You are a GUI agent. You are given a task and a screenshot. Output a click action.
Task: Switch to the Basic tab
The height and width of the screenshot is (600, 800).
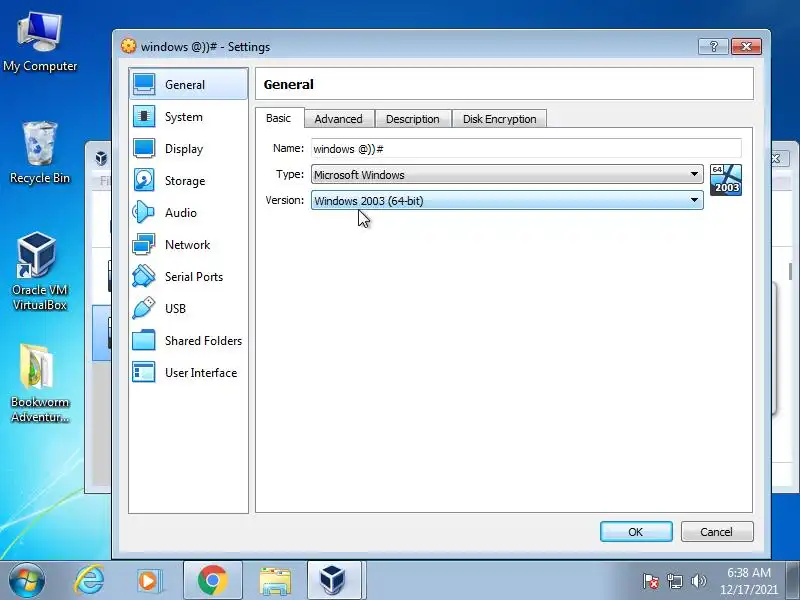pos(279,118)
